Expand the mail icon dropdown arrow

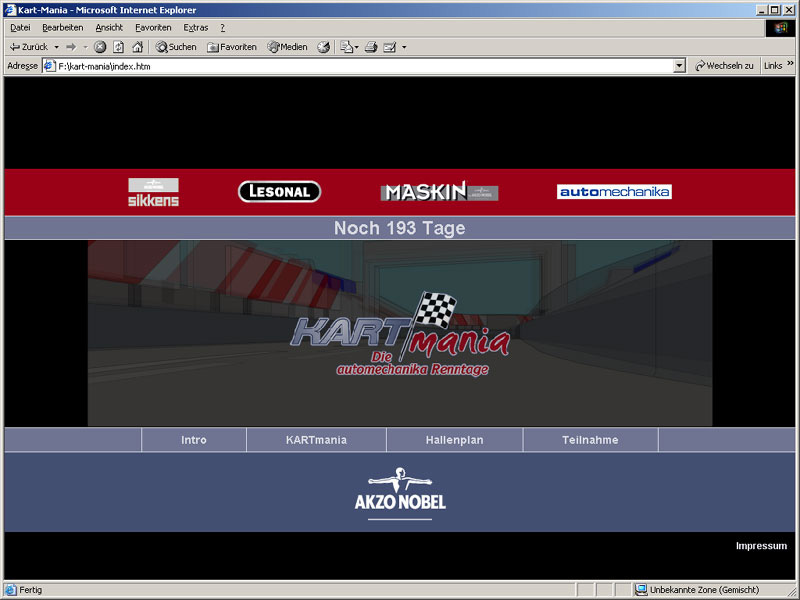point(404,47)
